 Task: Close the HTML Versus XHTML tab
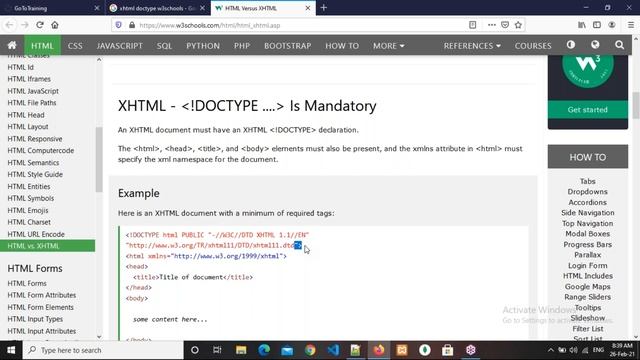point(308,8)
